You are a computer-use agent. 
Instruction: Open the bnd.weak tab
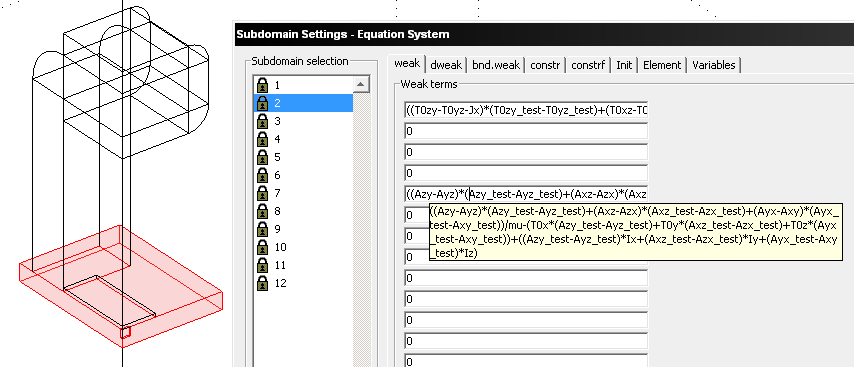pos(496,65)
